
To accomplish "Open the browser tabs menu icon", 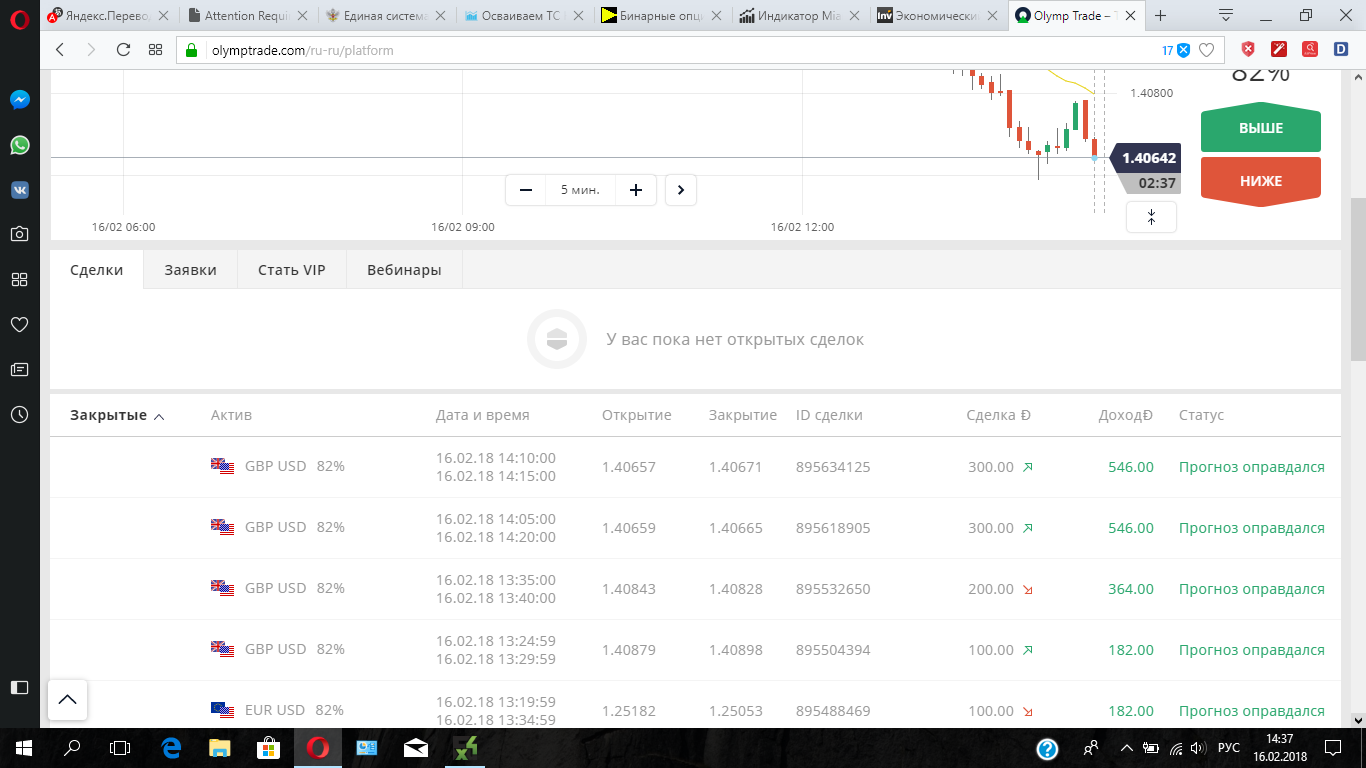I will point(1226,16).
